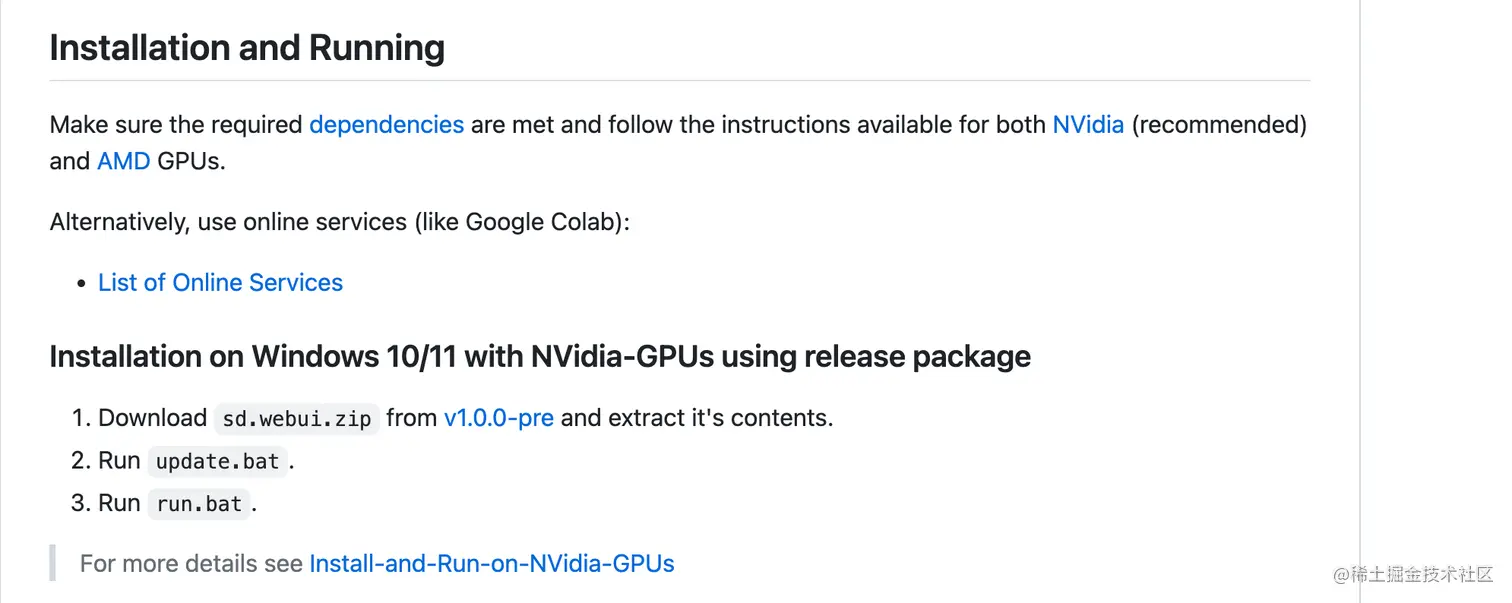Click the run.bat code snippet
The height and width of the screenshot is (603, 1512).
click(x=200, y=504)
